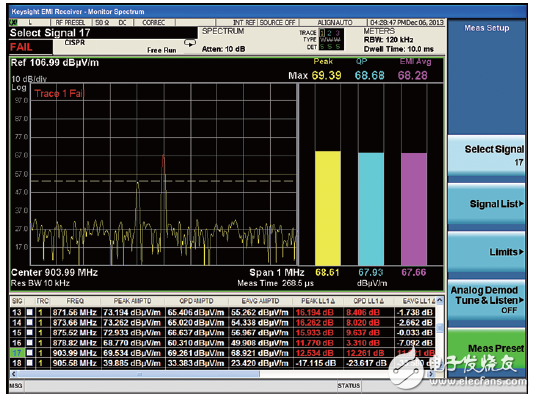
Task: Click the ALIGN AUTO status indicator
Action: pyautogui.click(x=335, y=23)
